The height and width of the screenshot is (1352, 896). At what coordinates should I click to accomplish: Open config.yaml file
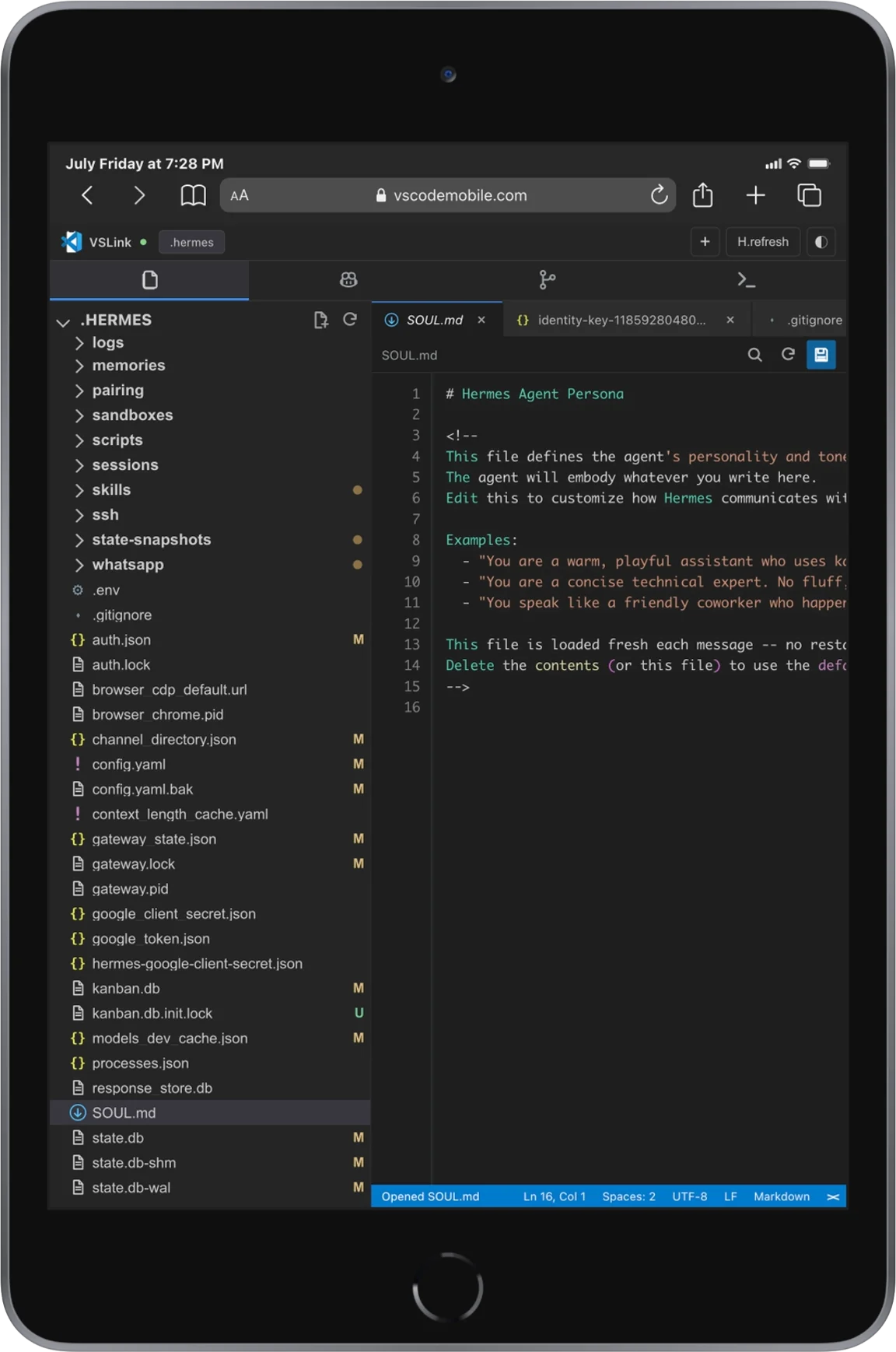pos(210,764)
